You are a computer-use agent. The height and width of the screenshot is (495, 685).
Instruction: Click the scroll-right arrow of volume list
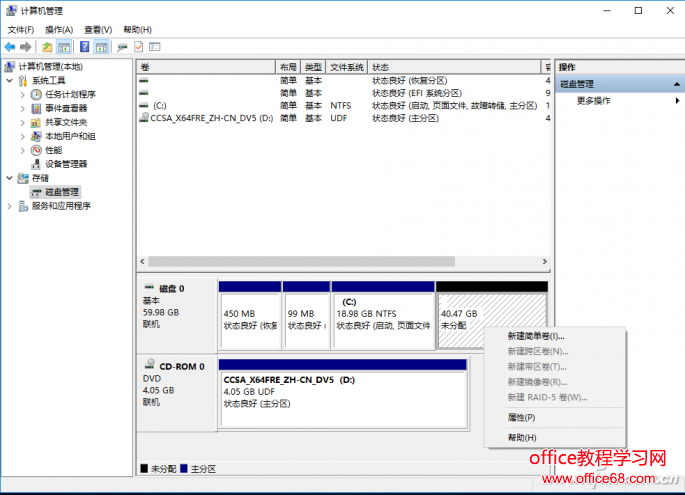point(544,261)
